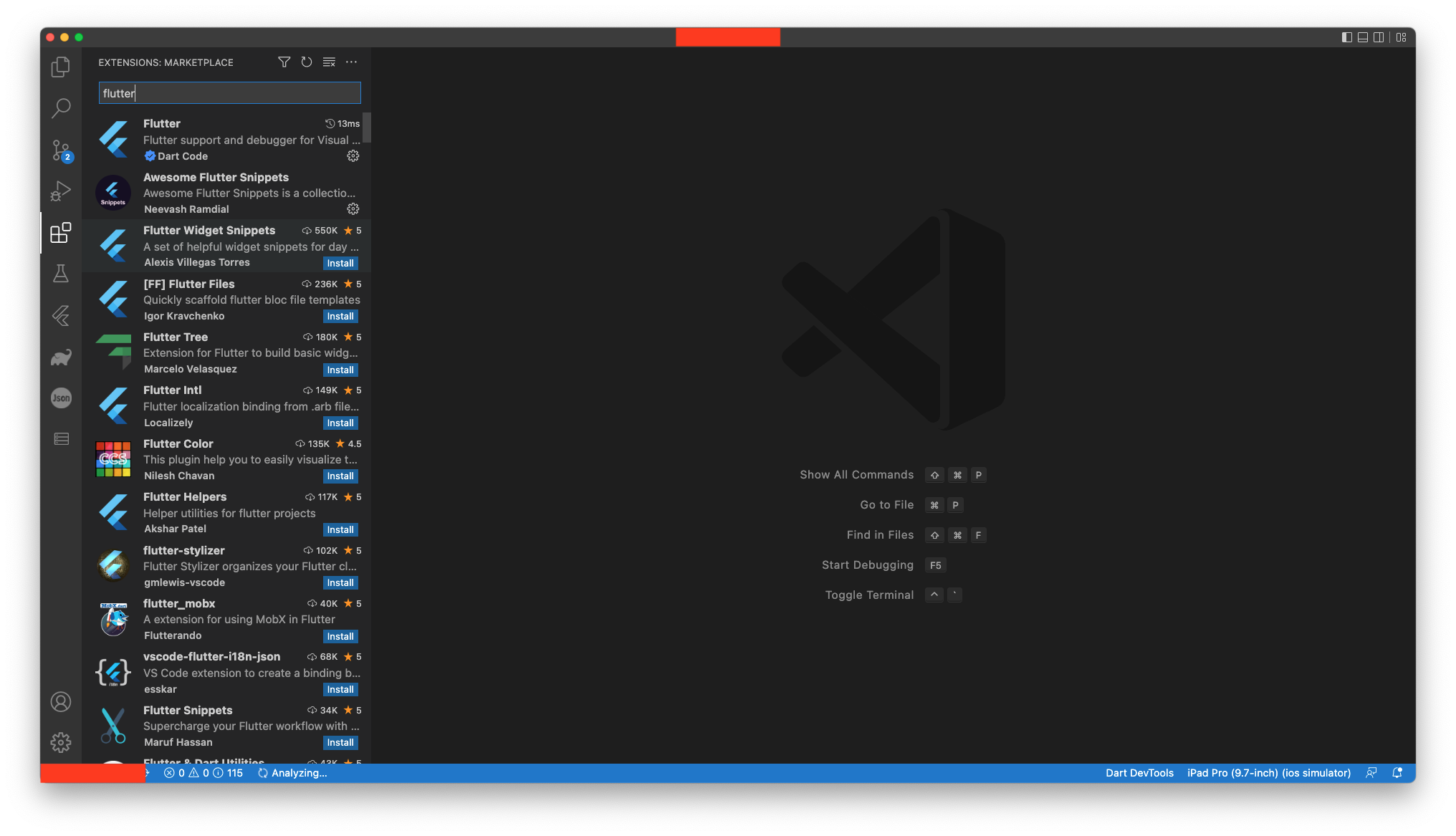Click the Igor Kravchenko publisher name

click(184, 317)
